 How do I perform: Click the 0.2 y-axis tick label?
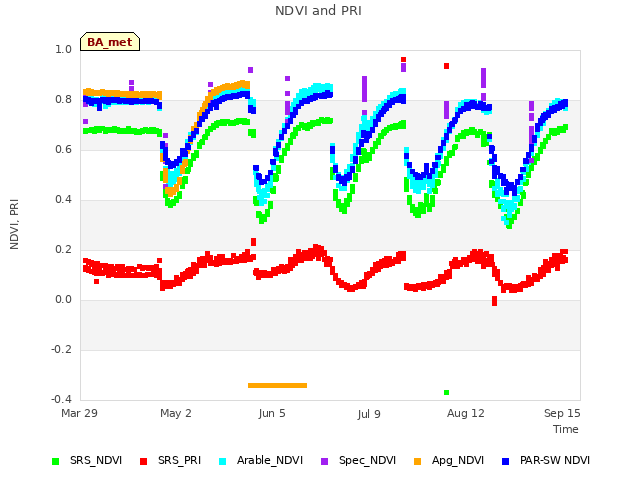63,249
